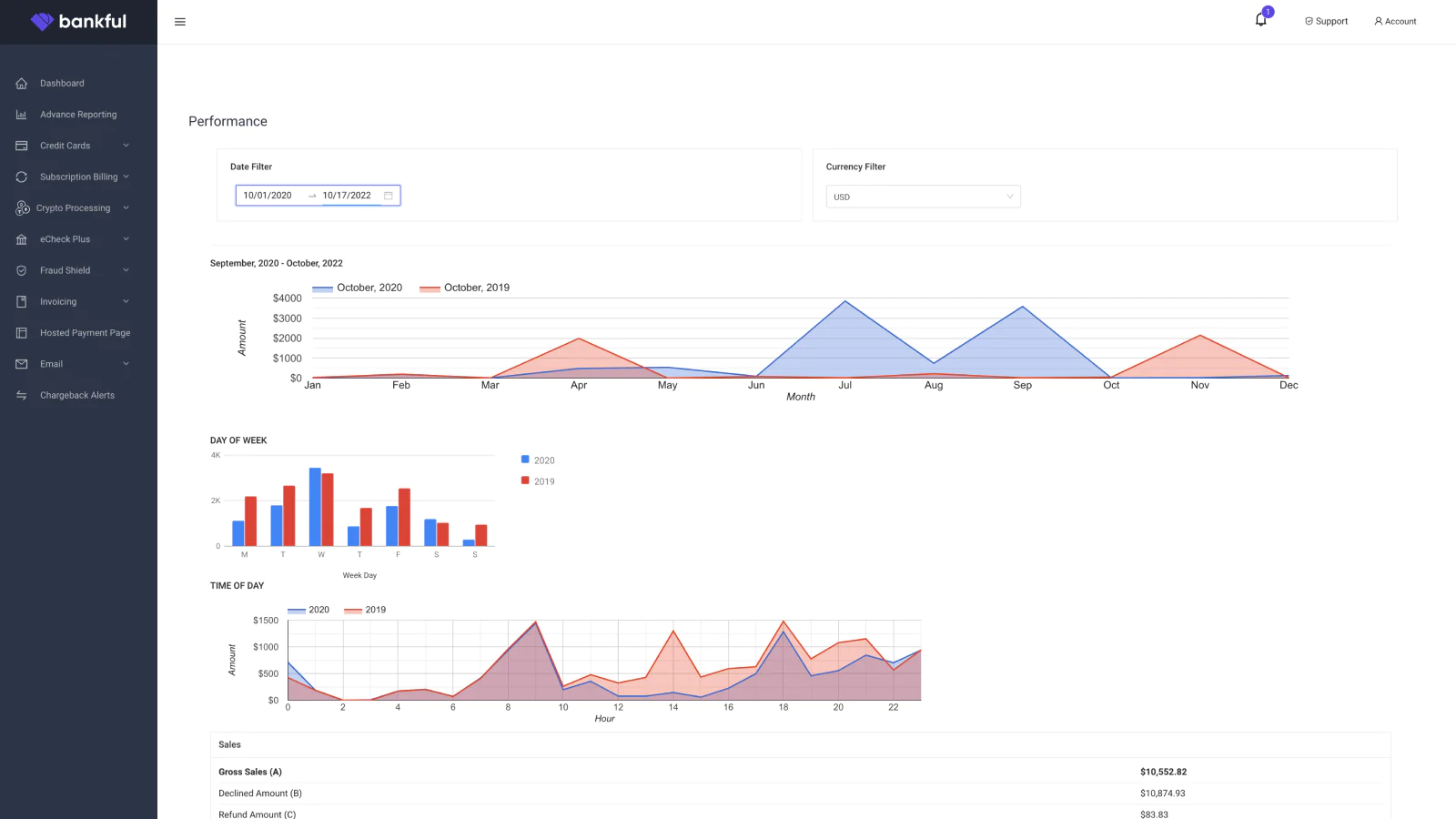Viewport: 1456px width, 819px height.
Task: Open calendar icon in date filter
Action: pyautogui.click(x=389, y=196)
